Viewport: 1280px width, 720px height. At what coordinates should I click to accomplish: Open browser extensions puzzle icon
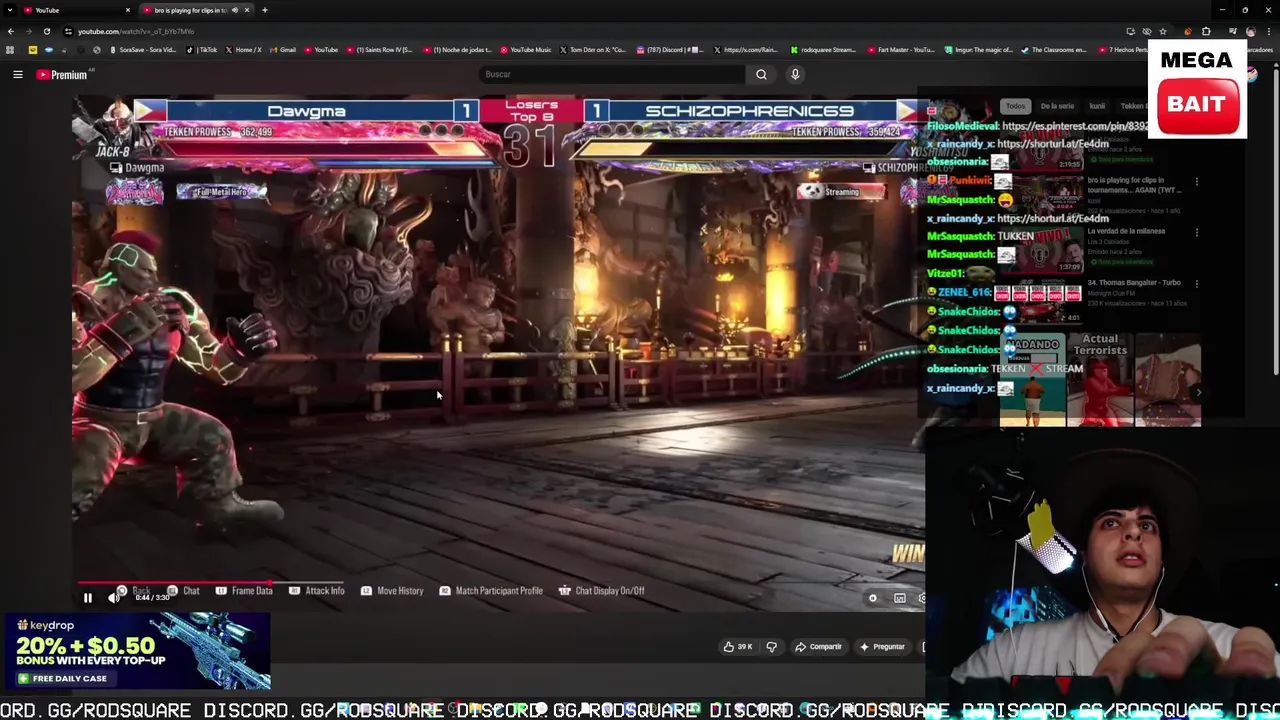[x=1206, y=31]
